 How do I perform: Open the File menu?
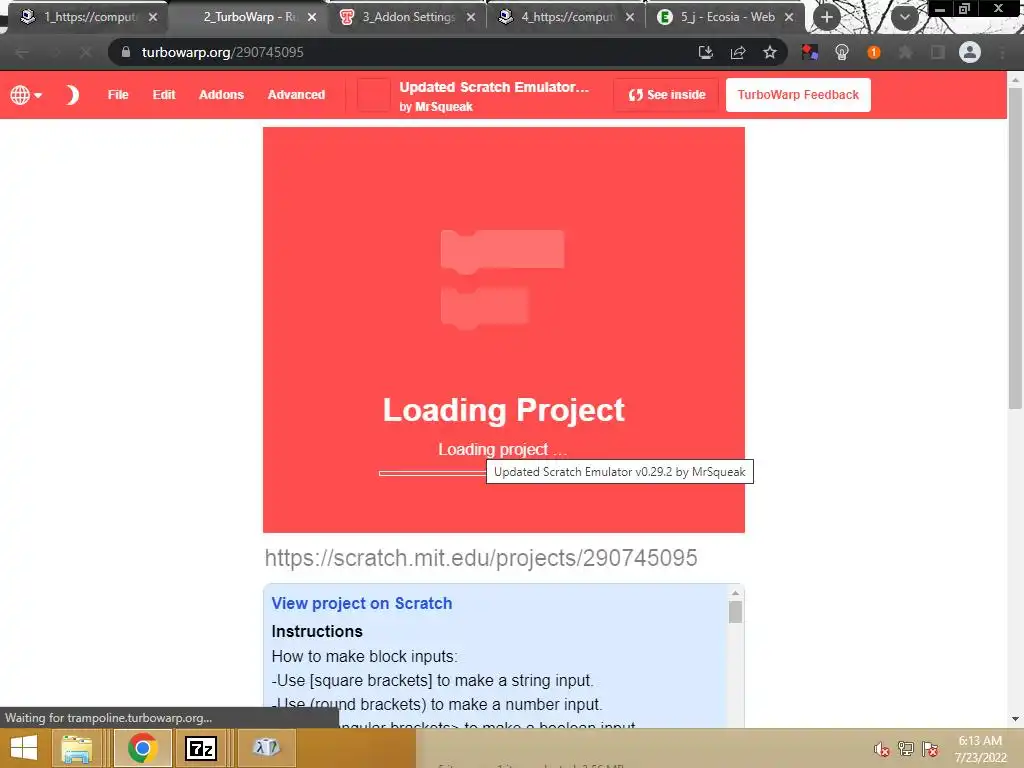pyautogui.click(x=118, y=95)
